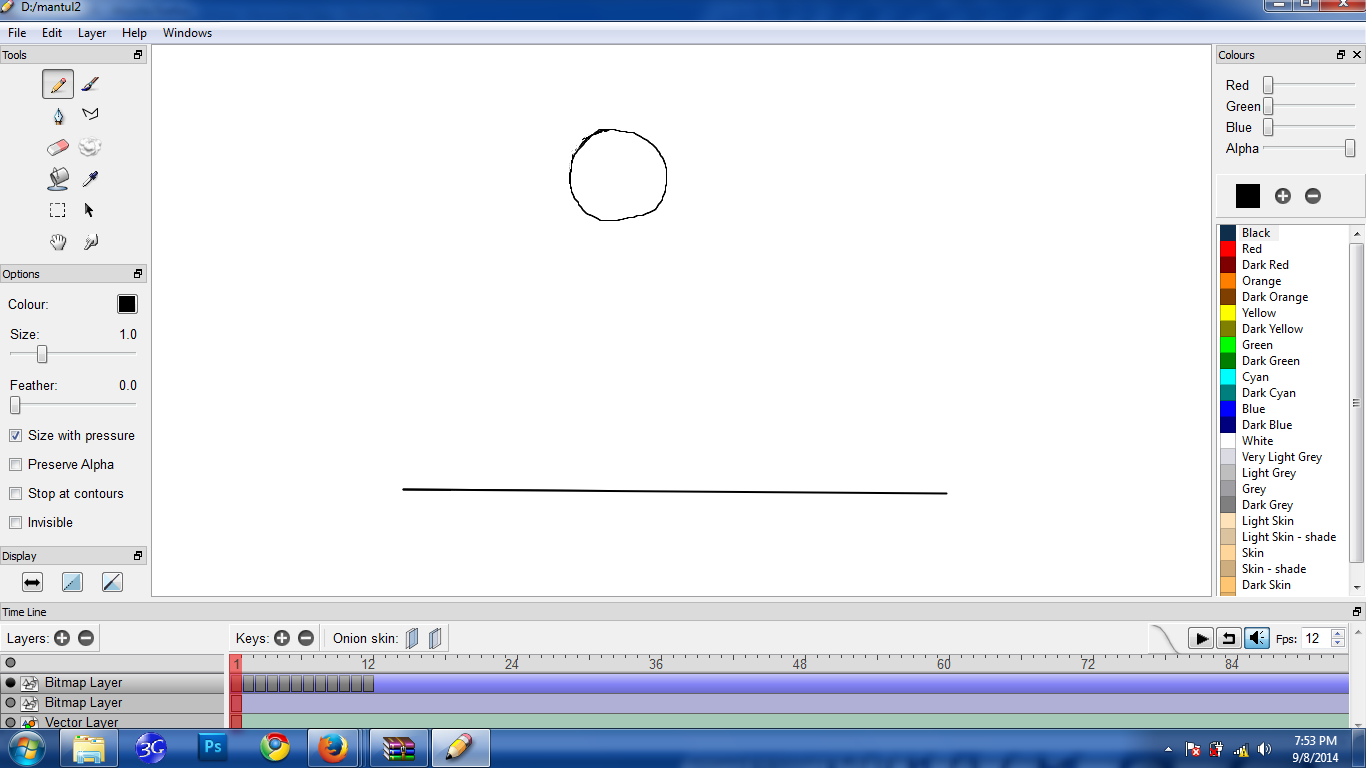Toggle the timeline sound button
Screen dimensions: 1366x768
click(1257, 638)
